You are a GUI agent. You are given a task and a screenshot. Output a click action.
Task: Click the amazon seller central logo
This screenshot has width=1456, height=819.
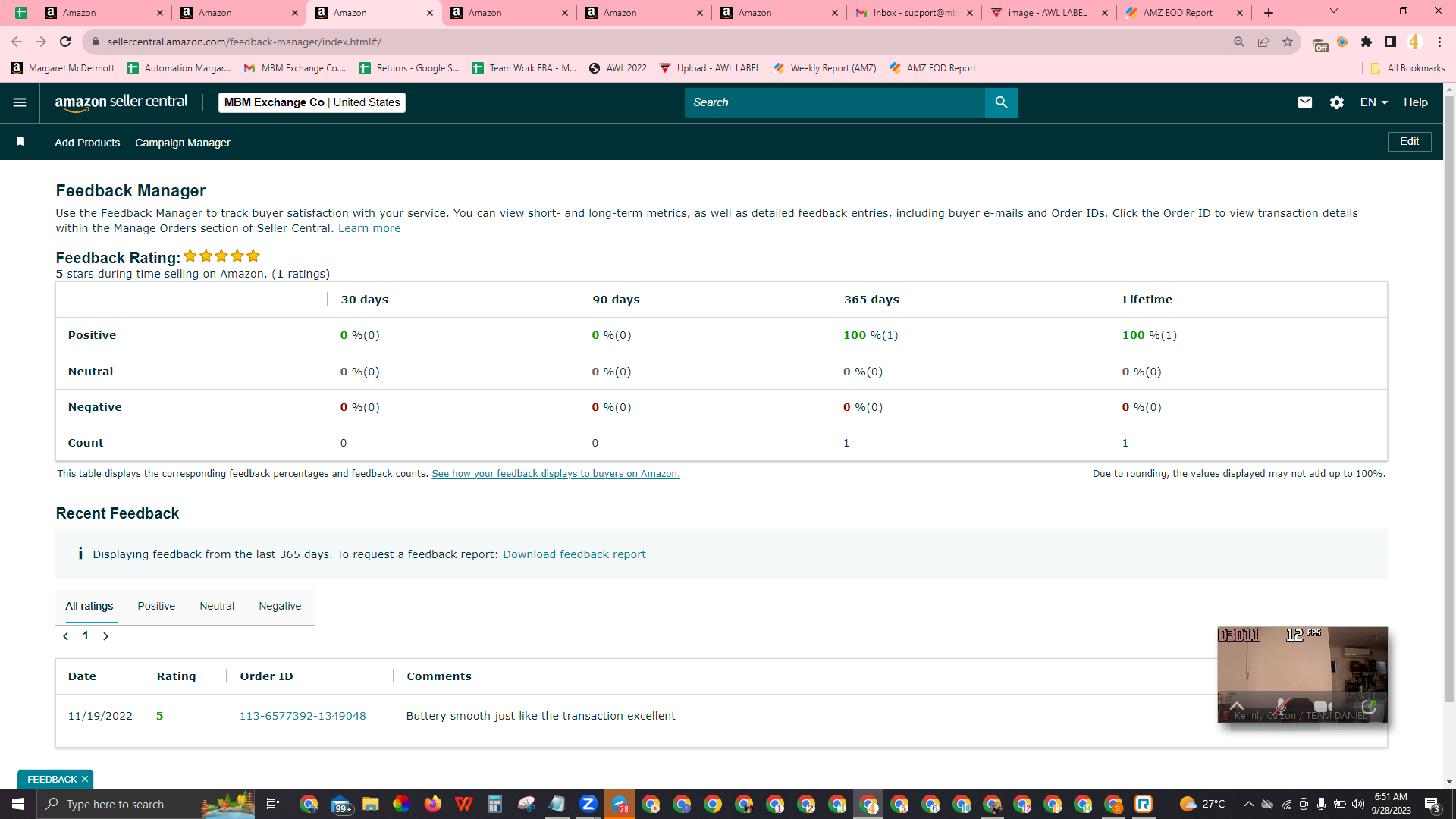(x=121, y=102)
